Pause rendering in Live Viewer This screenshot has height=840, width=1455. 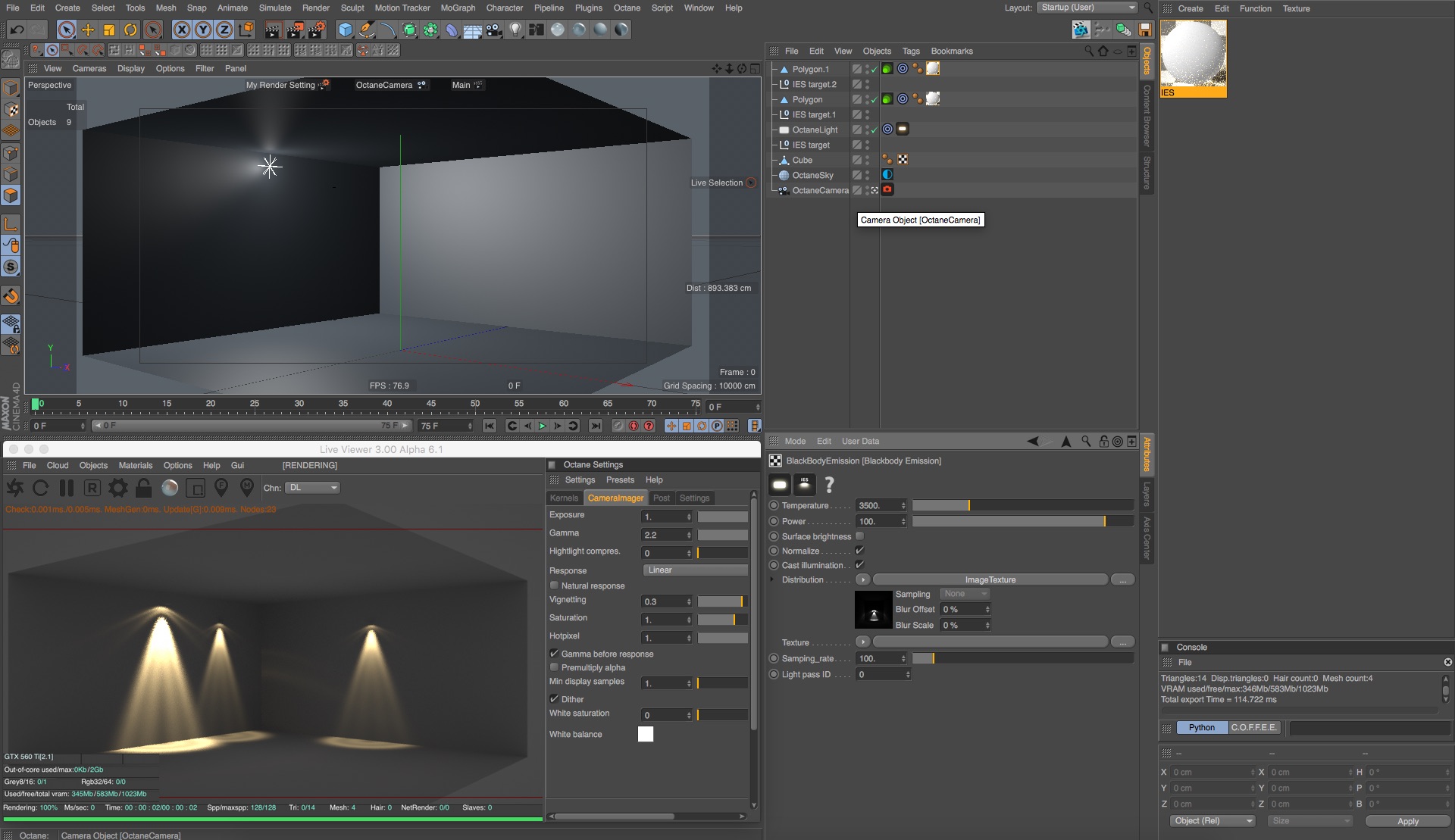67,488
